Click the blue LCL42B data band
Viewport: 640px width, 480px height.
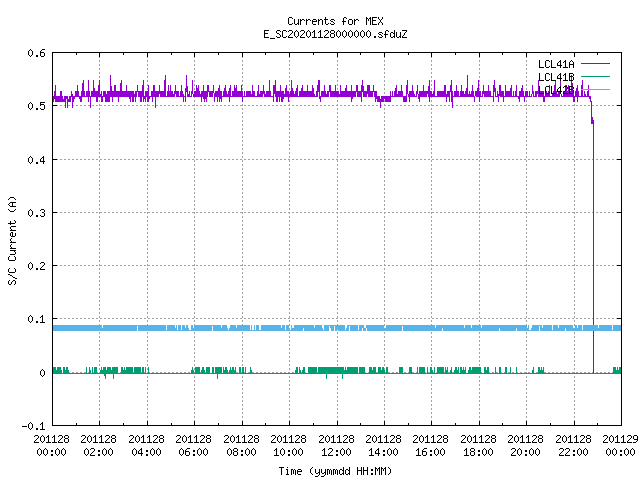pos(337,328)
